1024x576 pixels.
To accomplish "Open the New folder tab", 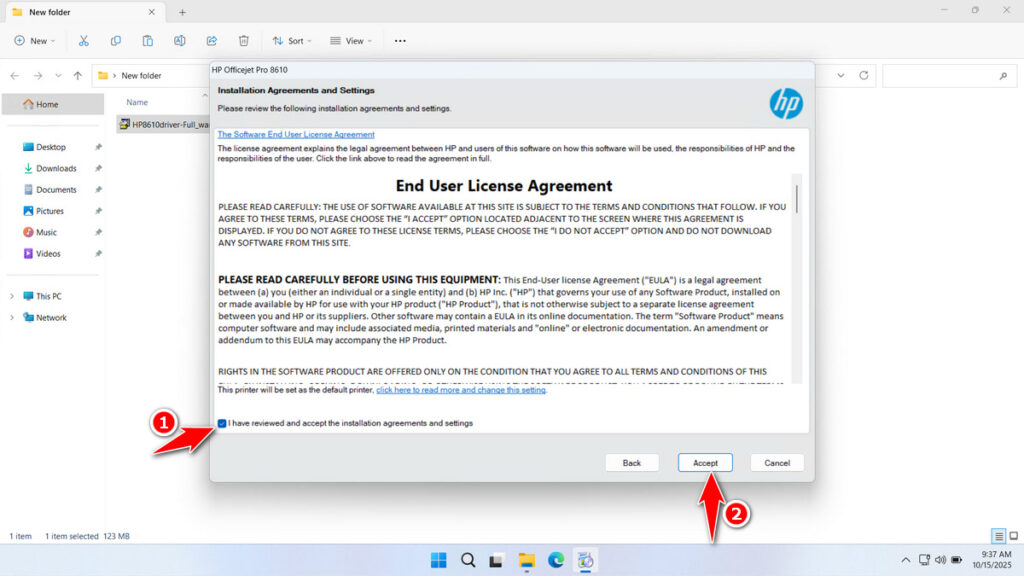I will [84, 12].
